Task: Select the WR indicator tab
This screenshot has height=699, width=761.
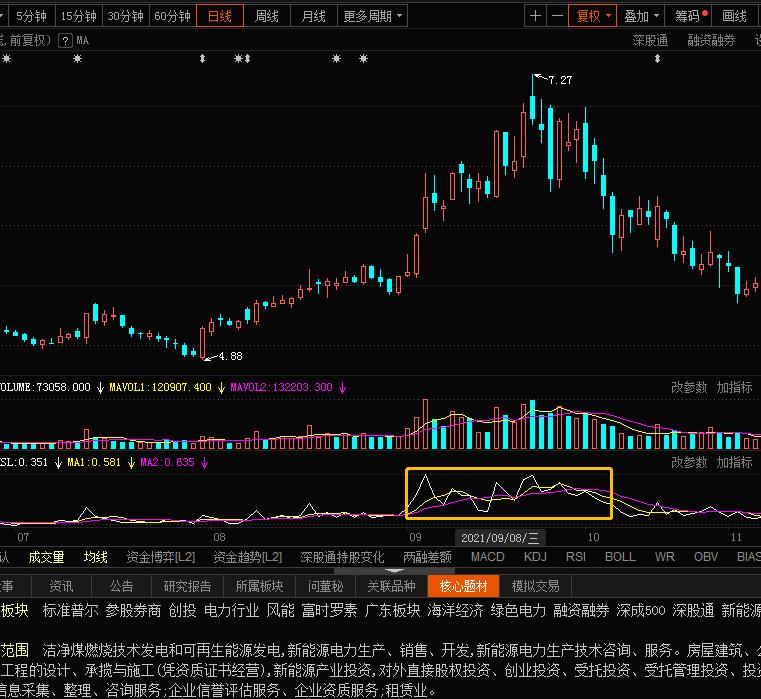Action: coord(664,557)
